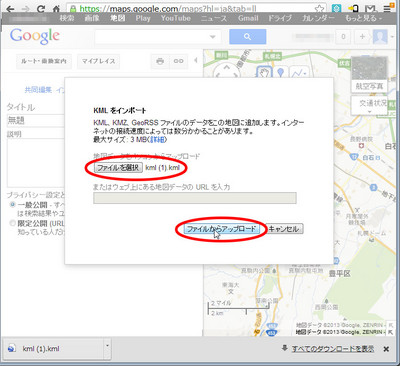
Task: Open YouTube in Google bar
Action: pyautogui.click(x=176, y=18)
